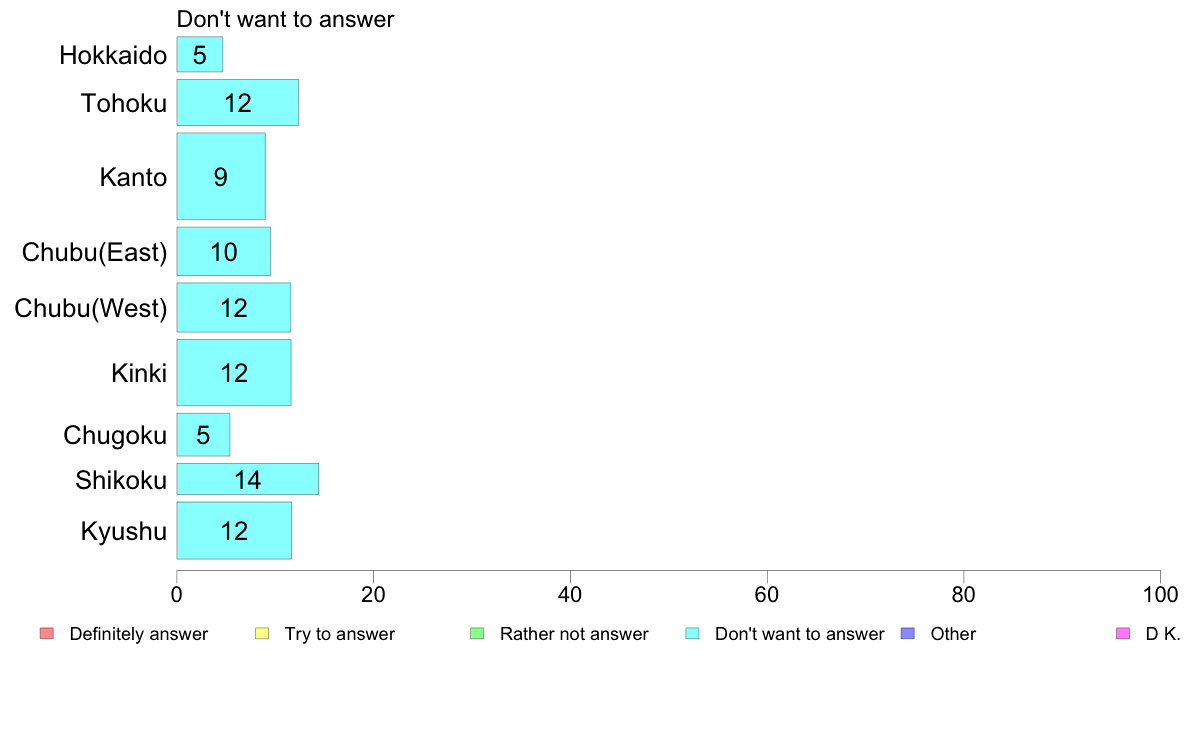This screenshot has height=736, width=1188.
Task: Select the Shikoku bar showing 14
Action: (247, 479)
